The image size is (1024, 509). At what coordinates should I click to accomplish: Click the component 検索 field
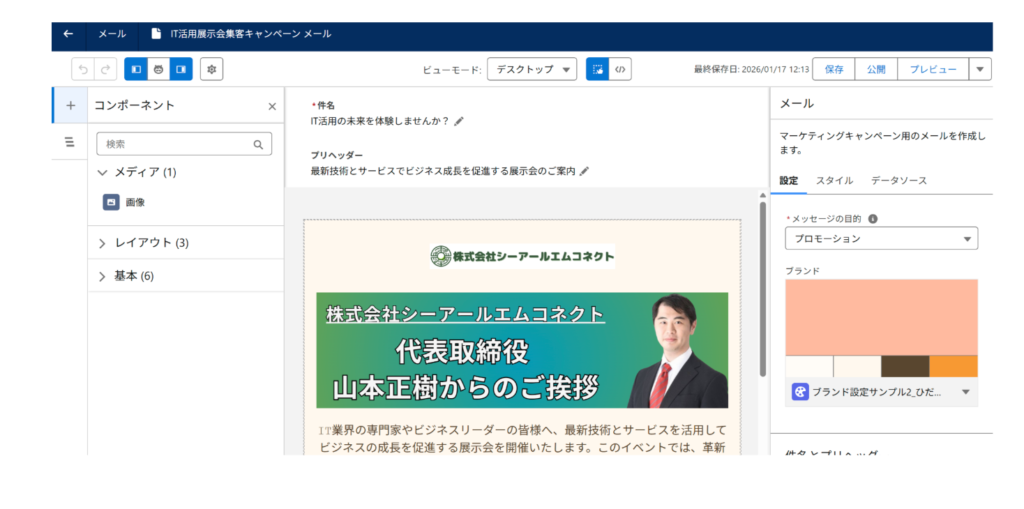tap(184, 144)
